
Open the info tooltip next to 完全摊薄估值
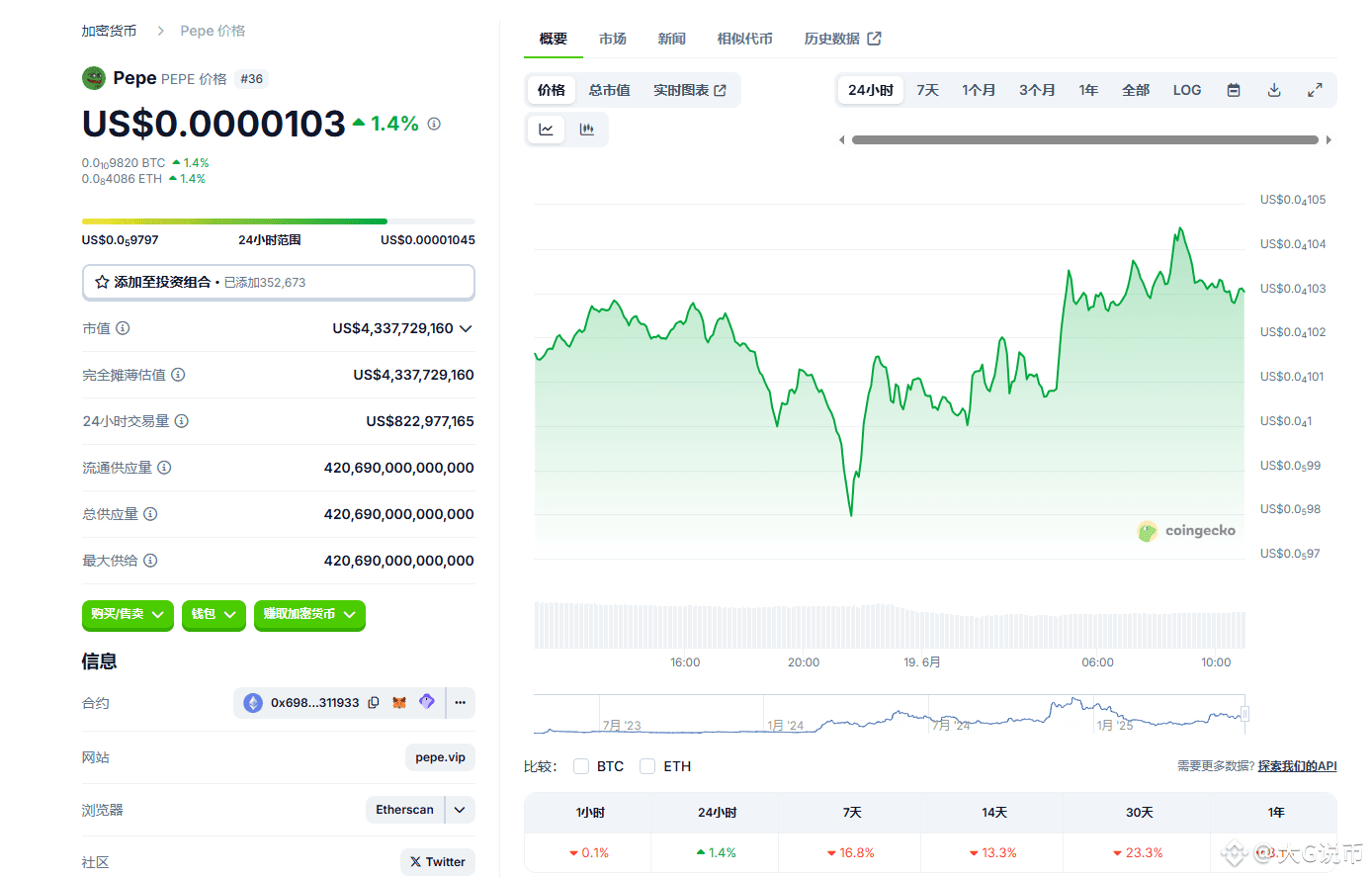coord(178,375)
